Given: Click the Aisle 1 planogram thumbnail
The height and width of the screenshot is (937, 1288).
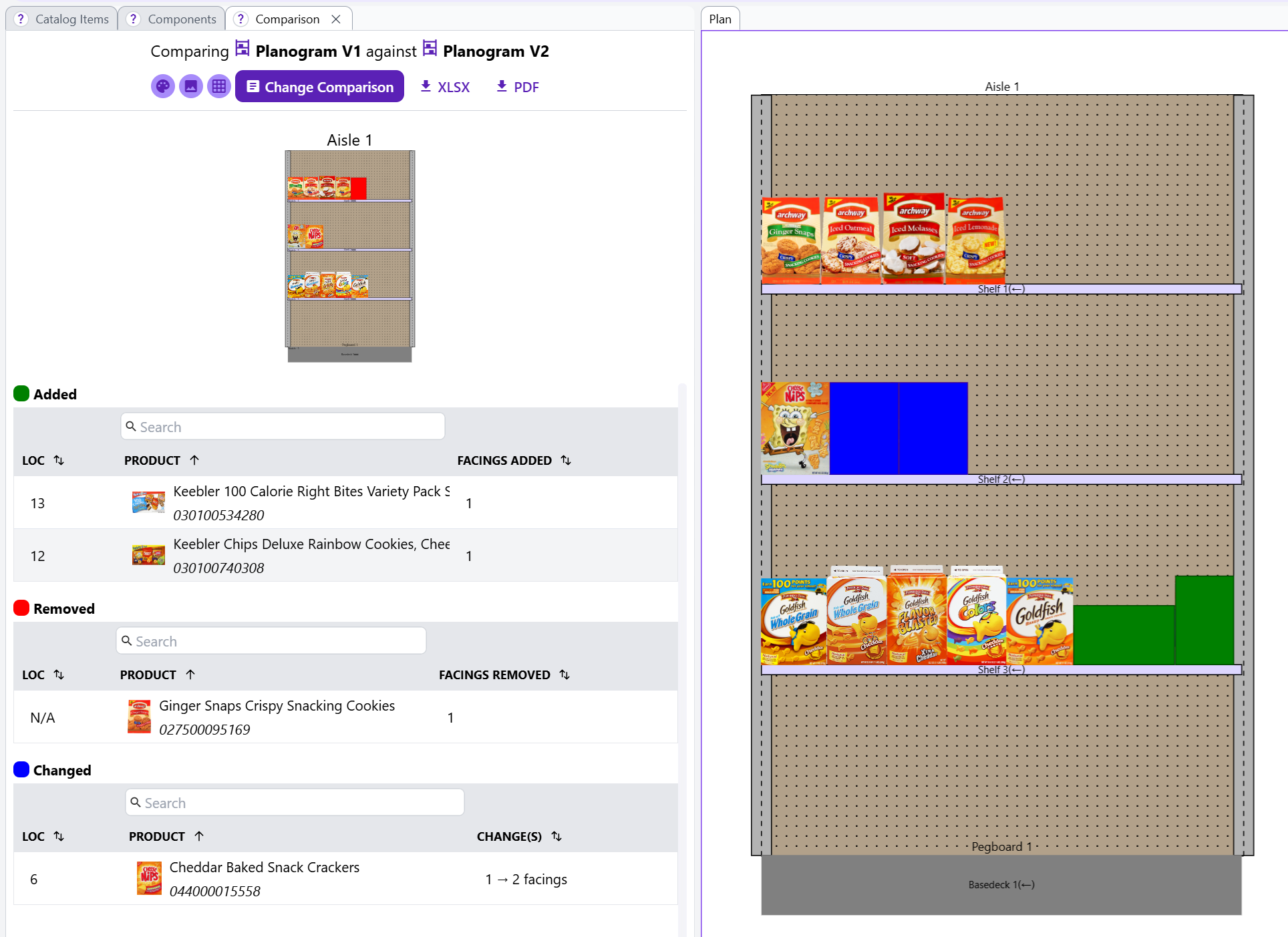Looking at the screenshot, I should point(349,256).
